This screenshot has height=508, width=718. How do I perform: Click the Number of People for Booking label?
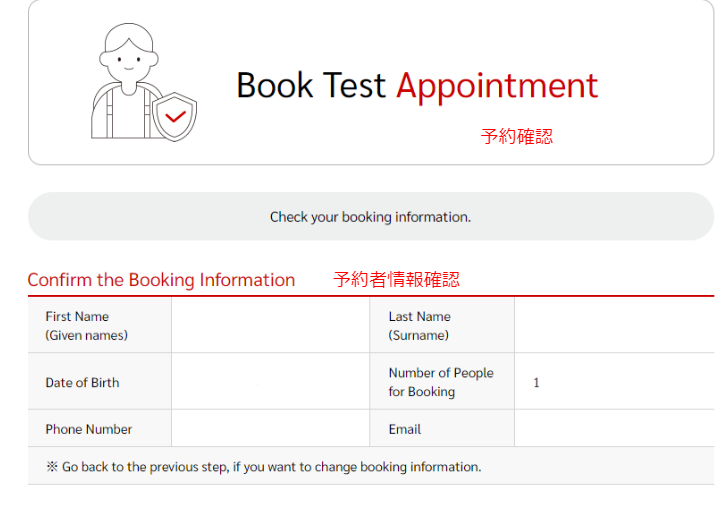coord(440,382)
